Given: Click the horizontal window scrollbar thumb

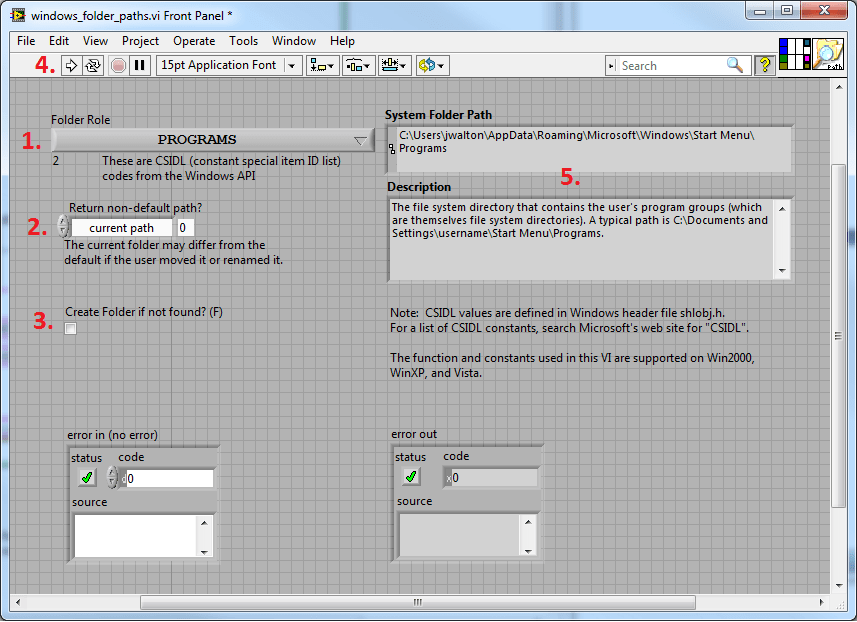Looking at the screenshot, I should (418, 602).
